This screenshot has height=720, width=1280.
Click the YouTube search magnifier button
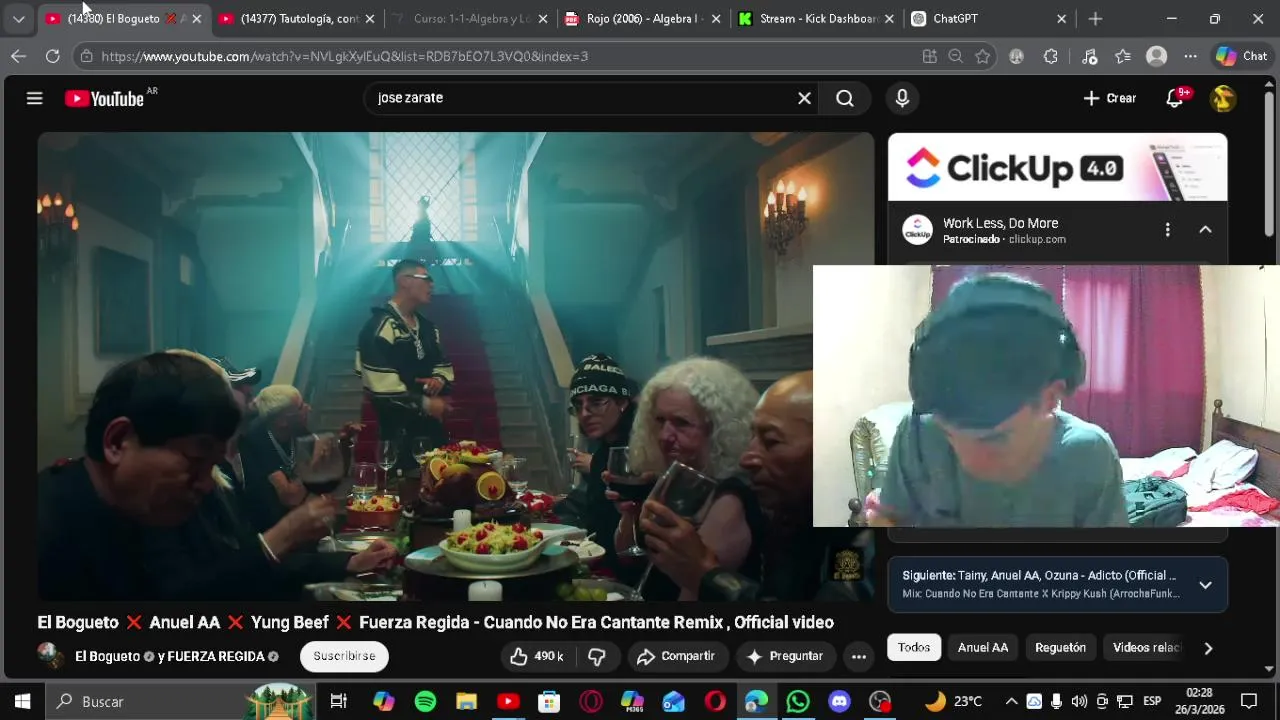pyautogui.click(x=845, y=98)
